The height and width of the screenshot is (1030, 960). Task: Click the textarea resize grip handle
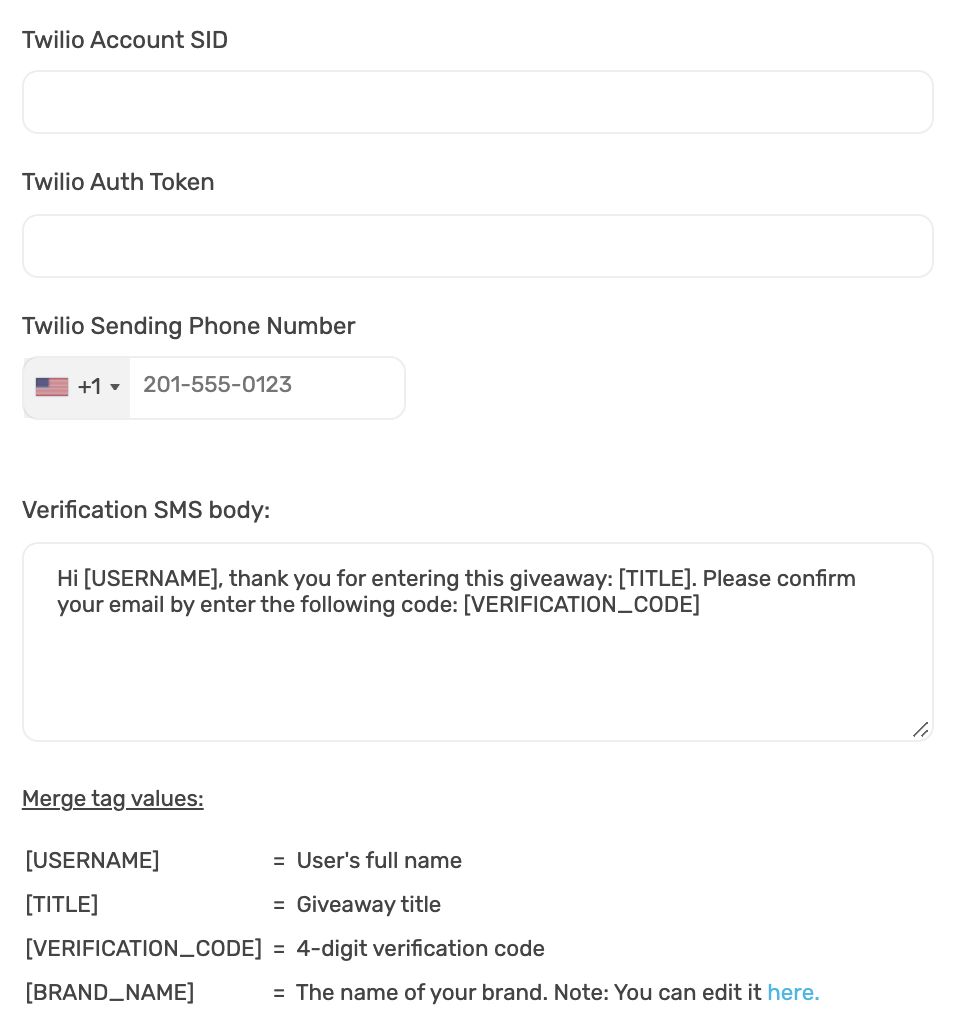click(x=919, y=730)
